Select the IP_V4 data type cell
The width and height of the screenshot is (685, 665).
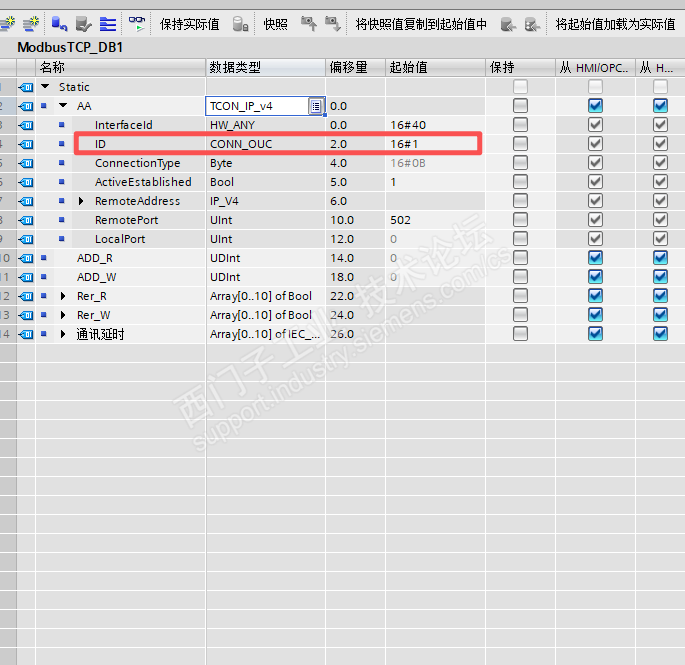click(266, 201)
